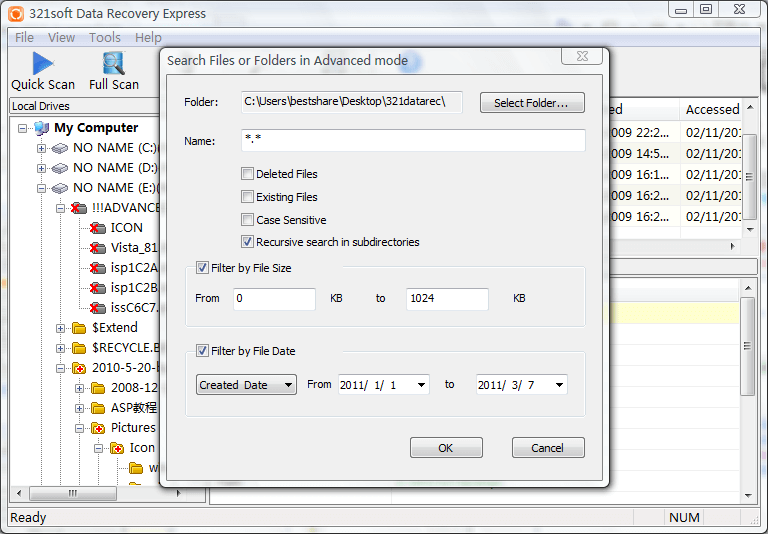
Task: Collapse the Pictures folder node
Action: (79, 428)
